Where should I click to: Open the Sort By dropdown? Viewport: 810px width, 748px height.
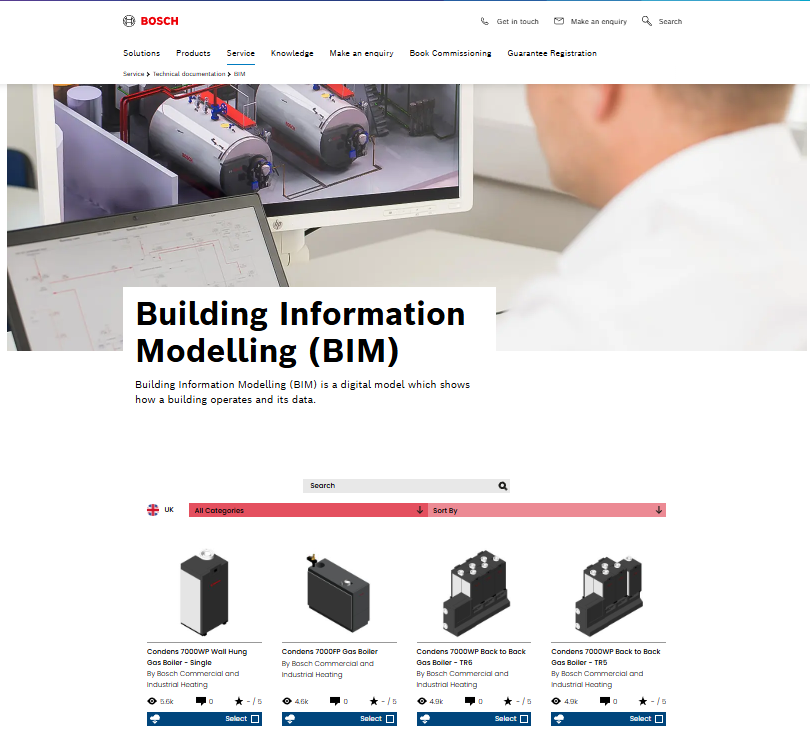pyautogui.click(x=547, y=510)
